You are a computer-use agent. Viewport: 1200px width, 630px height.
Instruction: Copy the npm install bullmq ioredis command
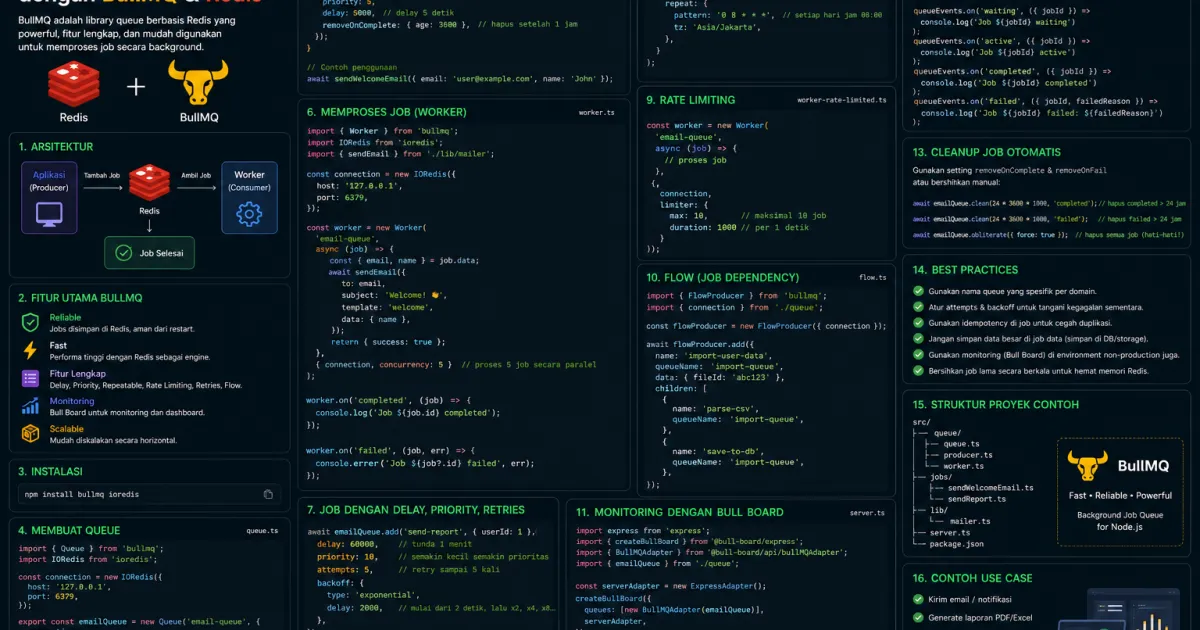coord(268,494)
